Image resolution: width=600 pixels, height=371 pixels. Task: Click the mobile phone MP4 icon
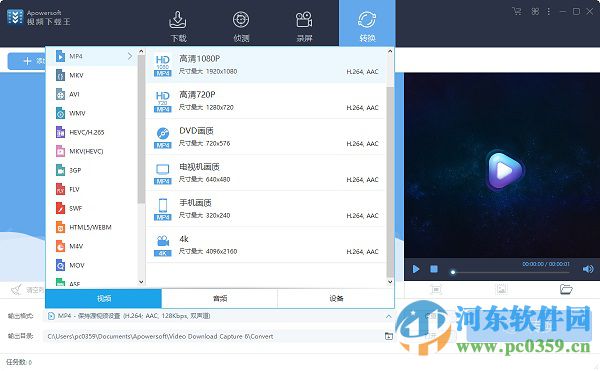(163, 210)
